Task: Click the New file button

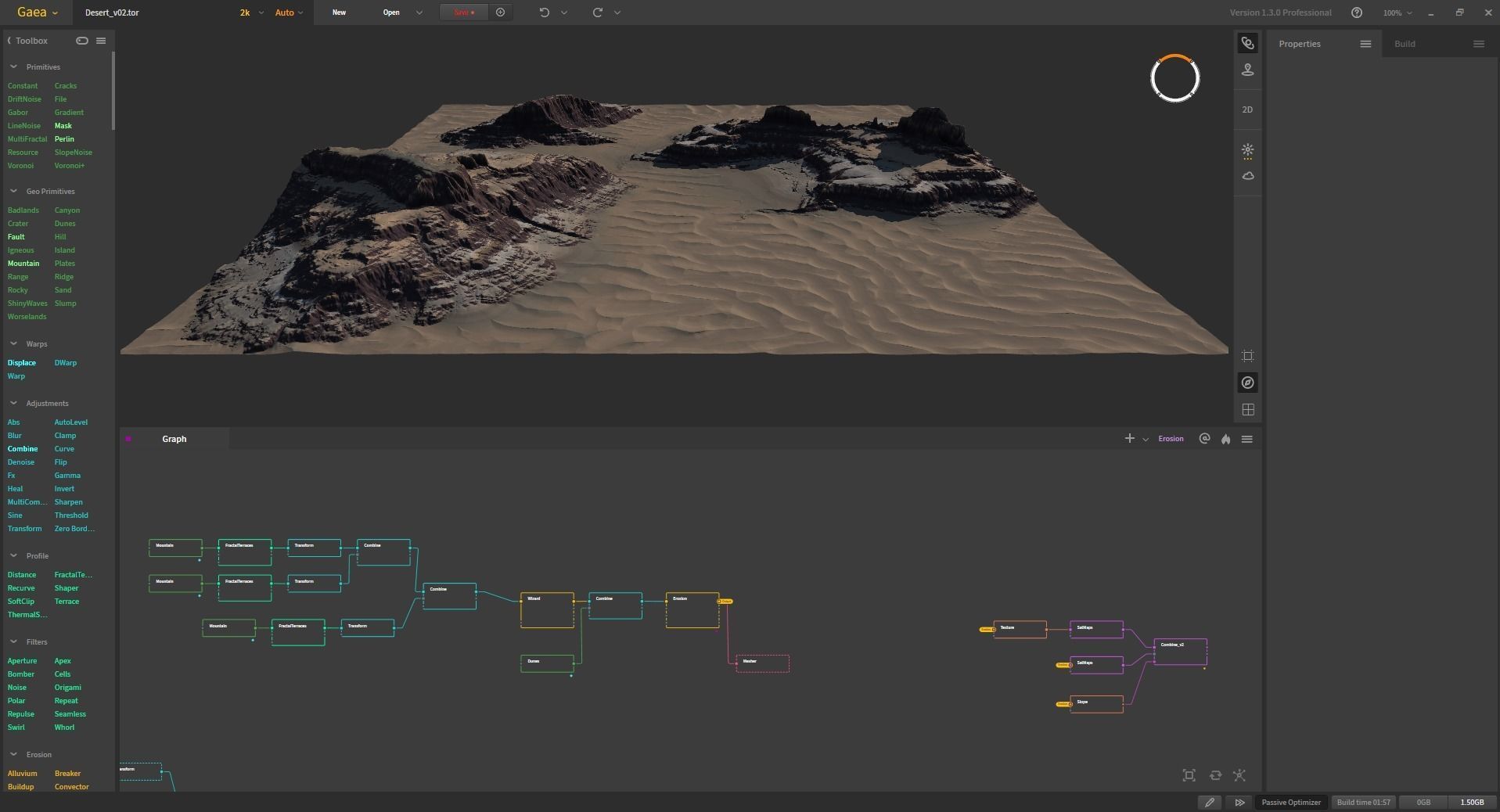Action: click(339, 13)
